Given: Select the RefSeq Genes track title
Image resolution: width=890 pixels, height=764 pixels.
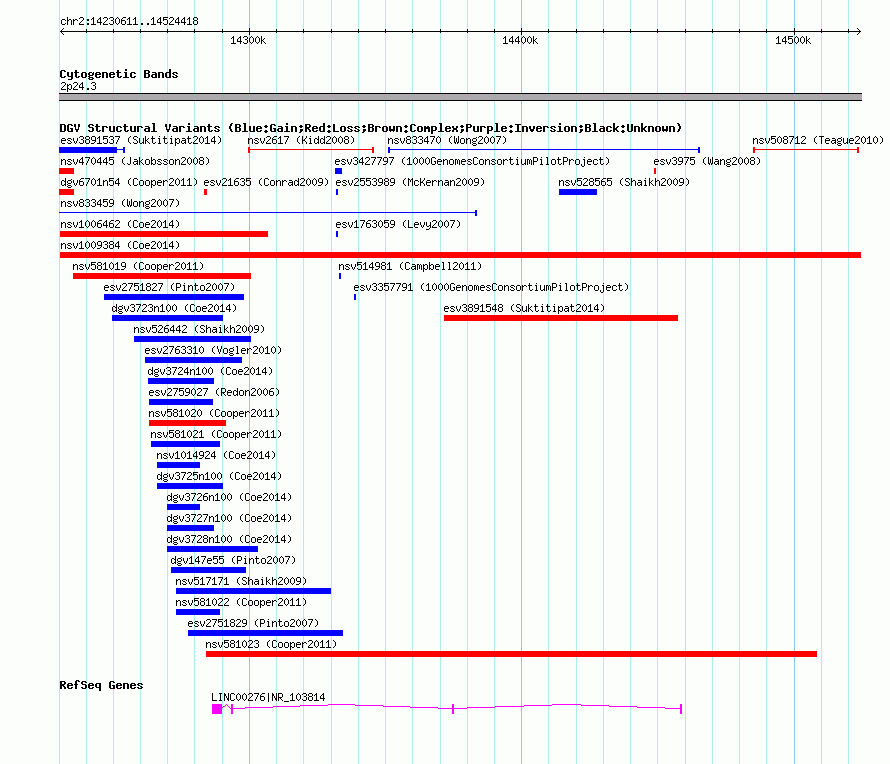Looking at the screenshot, I should 101,685.
